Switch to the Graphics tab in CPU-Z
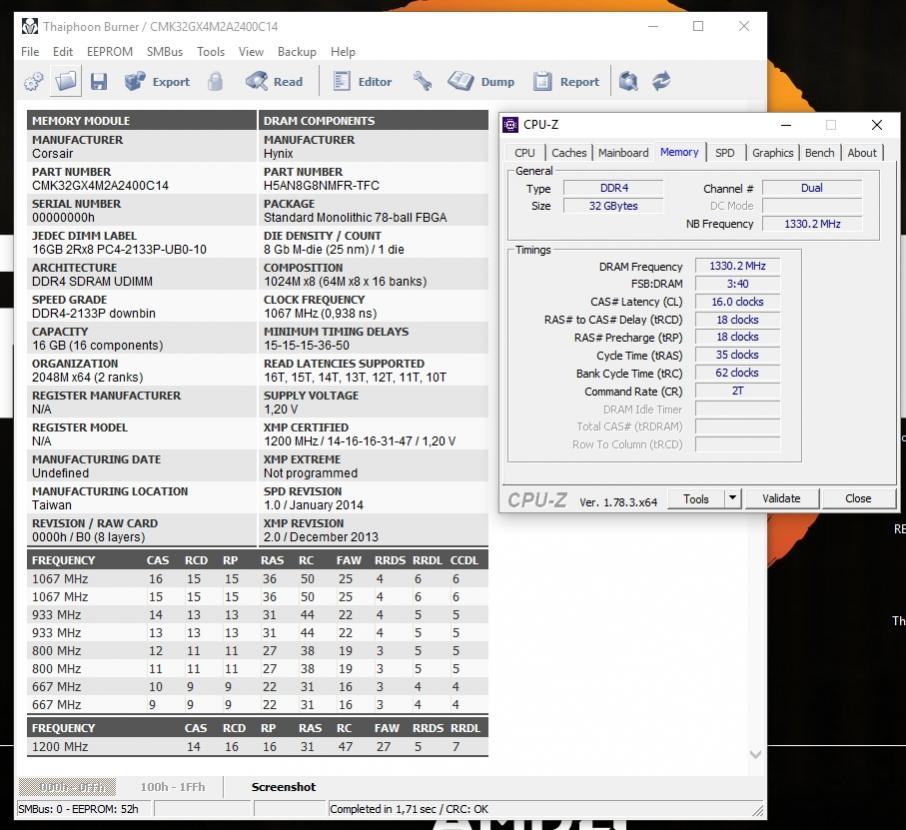This screenshot has width=906, height=830. (x=773, y=153)
